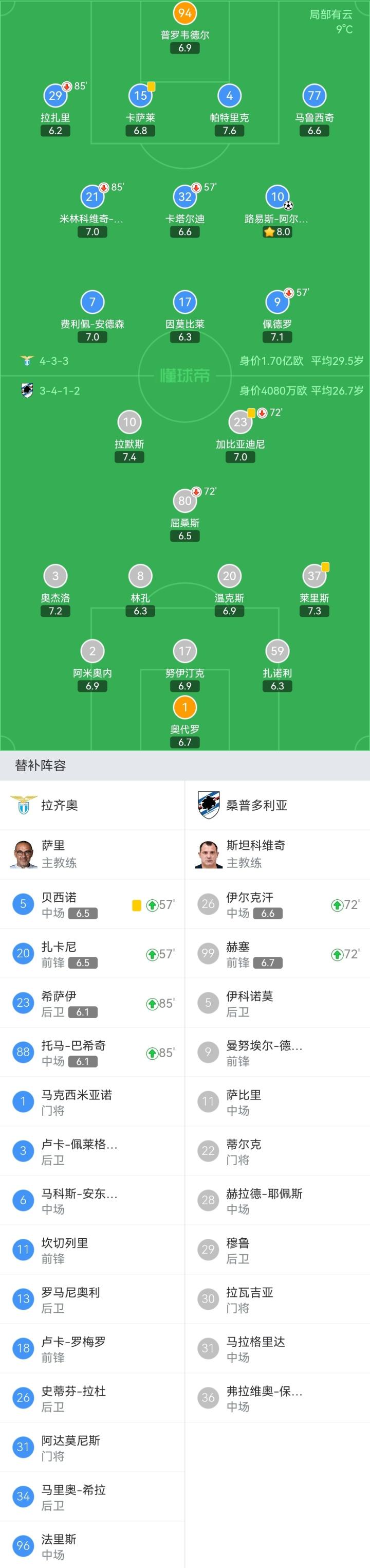Select player 路易斯-阿尔贝托 number 10 circle
The width and height of the screenshot is (370, 1568).
pyautogui.click(x=277, y=197)
